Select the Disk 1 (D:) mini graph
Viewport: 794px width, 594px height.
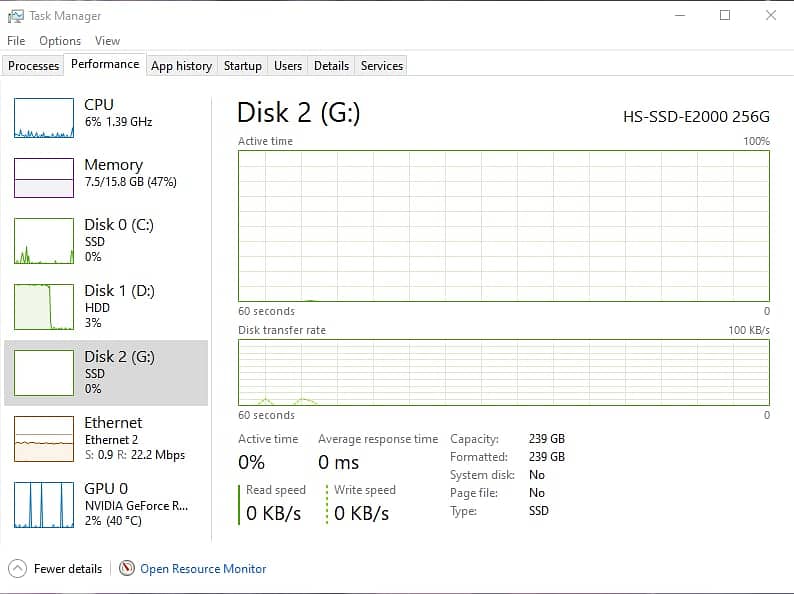click(44, 307)
